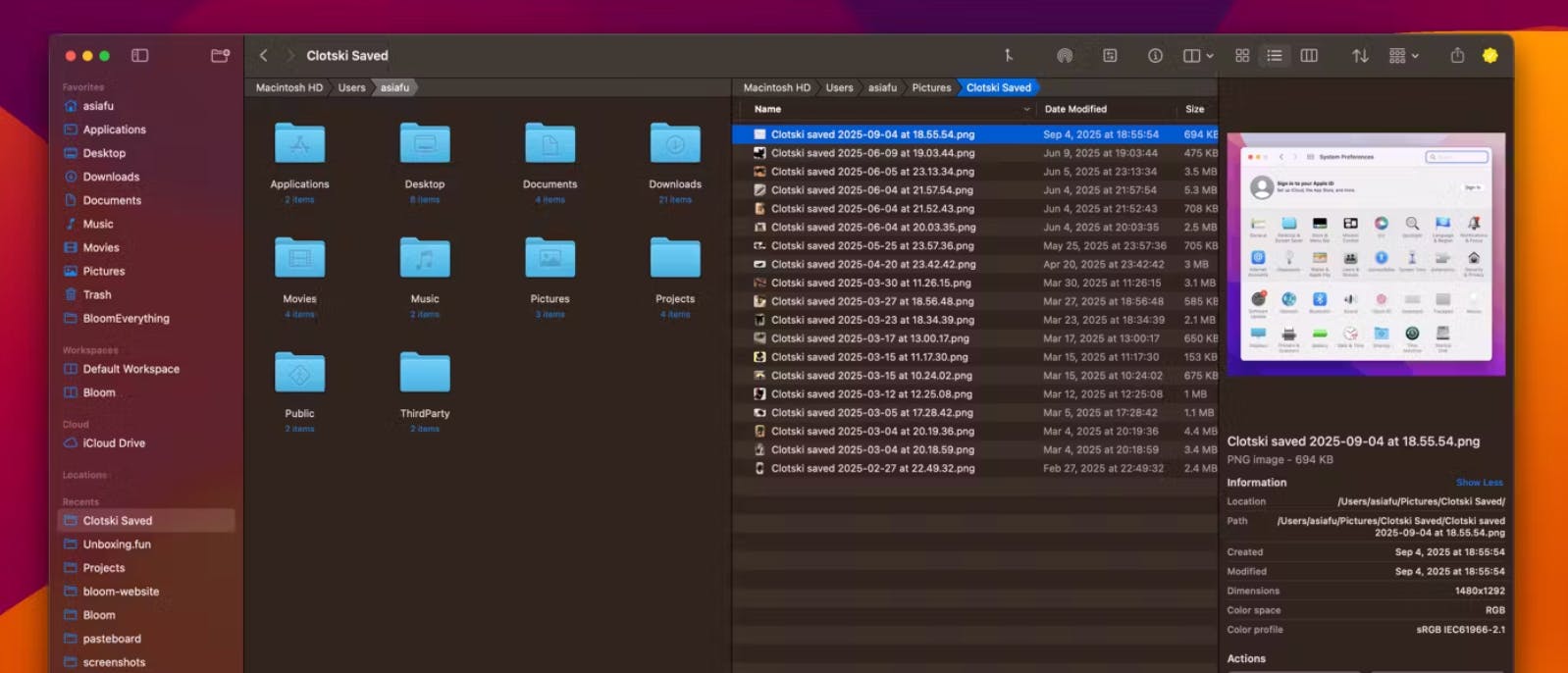Click the AirDrop icon in toolbar

point(1064,56)
